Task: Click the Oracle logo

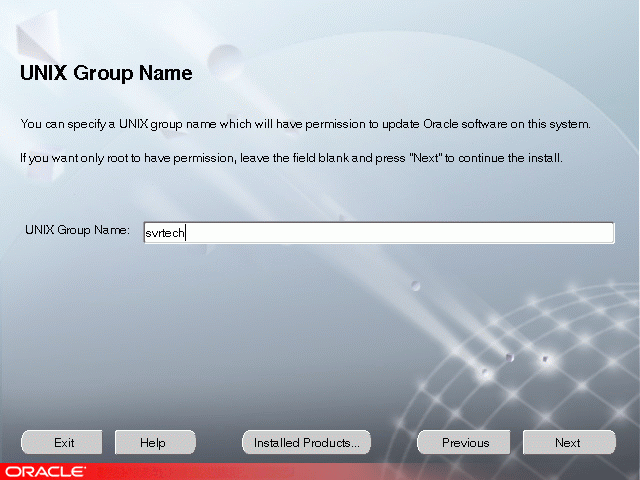Action: click(x=45, y=471)
